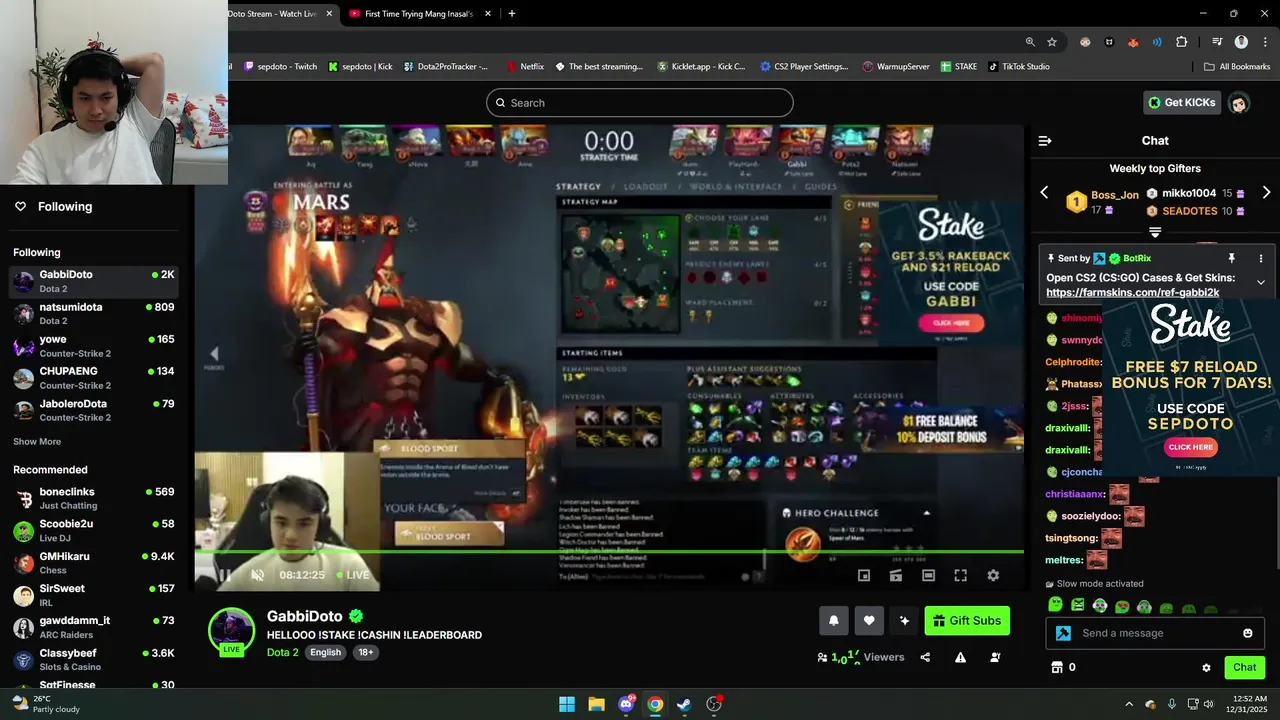1280x720 pixels.
Task: Open the clip creation icon
Action: coord(896,575)
